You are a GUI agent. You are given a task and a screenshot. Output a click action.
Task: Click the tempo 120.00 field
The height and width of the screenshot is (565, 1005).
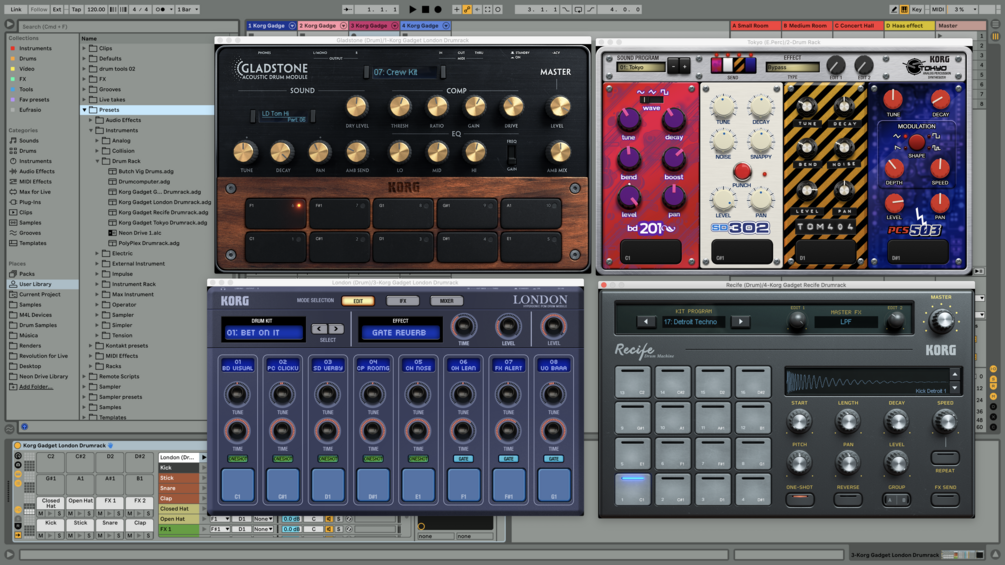(x=96, y=9)
